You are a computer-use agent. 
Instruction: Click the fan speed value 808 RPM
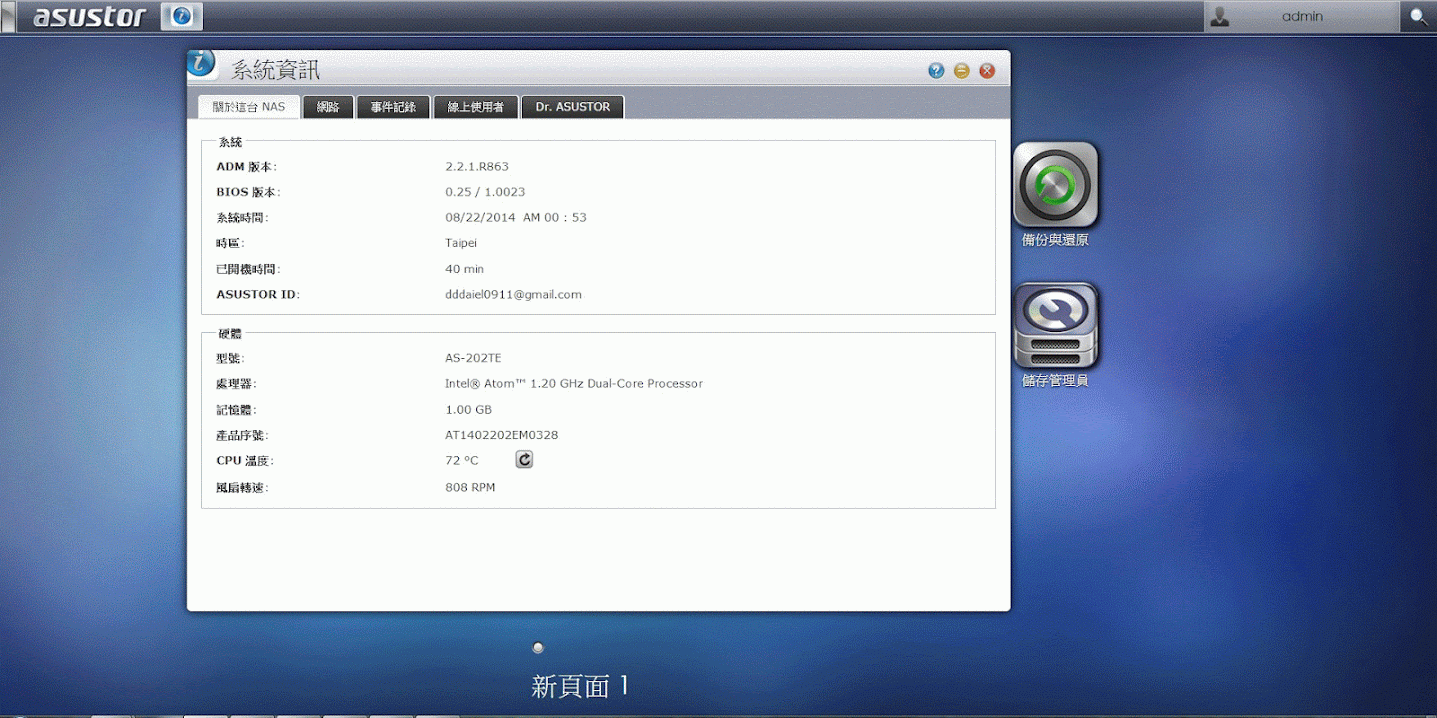(470, 488)
